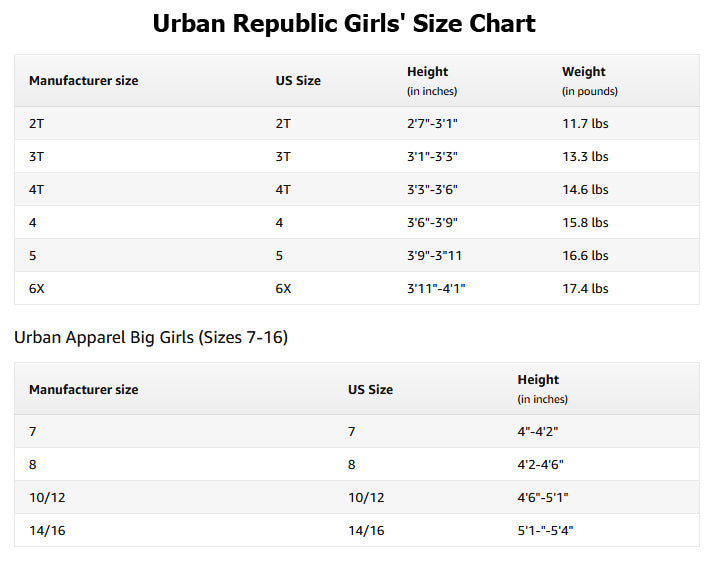Viewport: 714px width, 565px height.
Task: Click the Urban Republic Girls' Size Chart title
Action: pyautogui.click(x=344, y=24)
